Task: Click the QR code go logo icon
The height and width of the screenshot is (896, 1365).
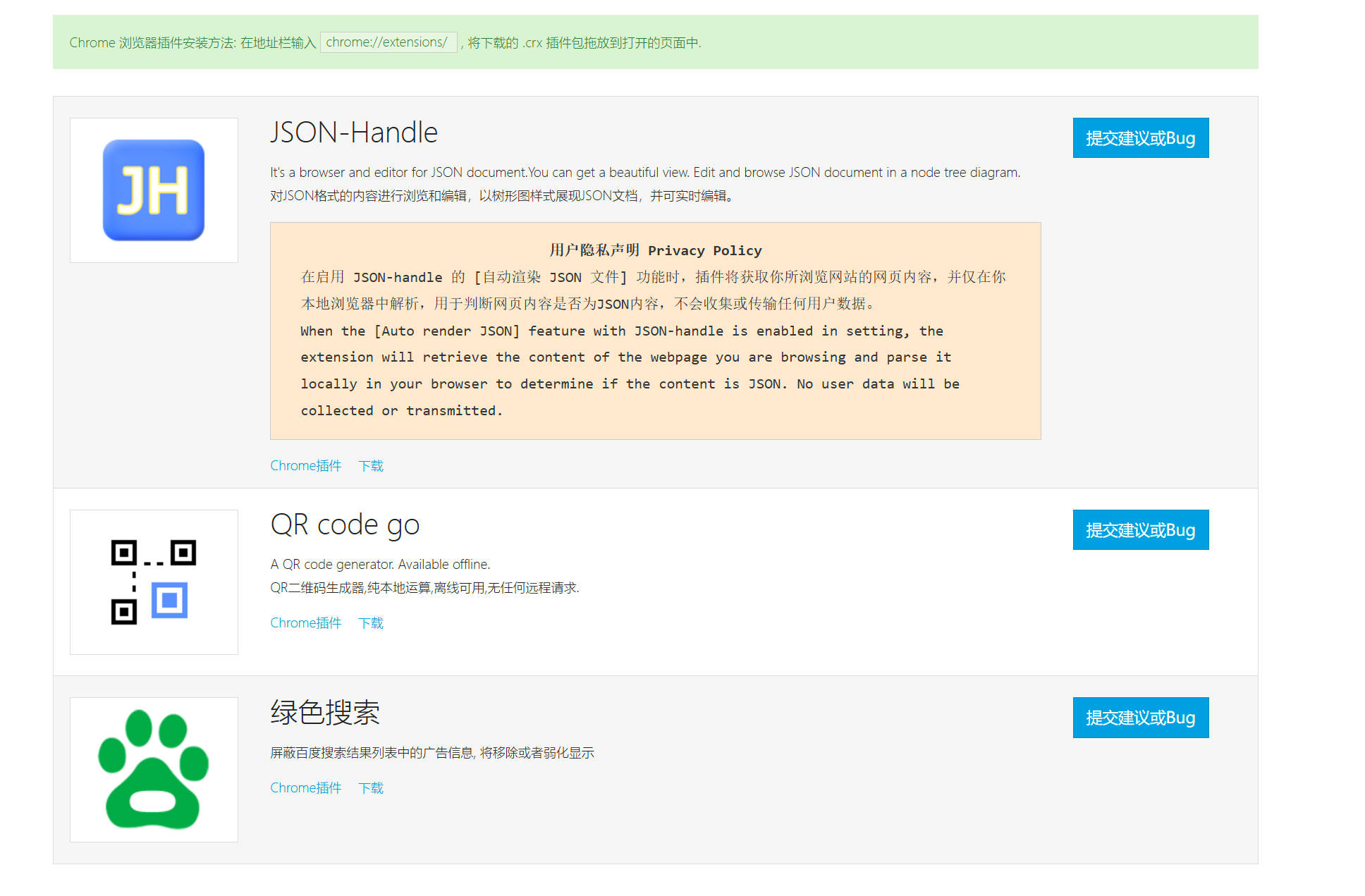Action: coord(154,582)
